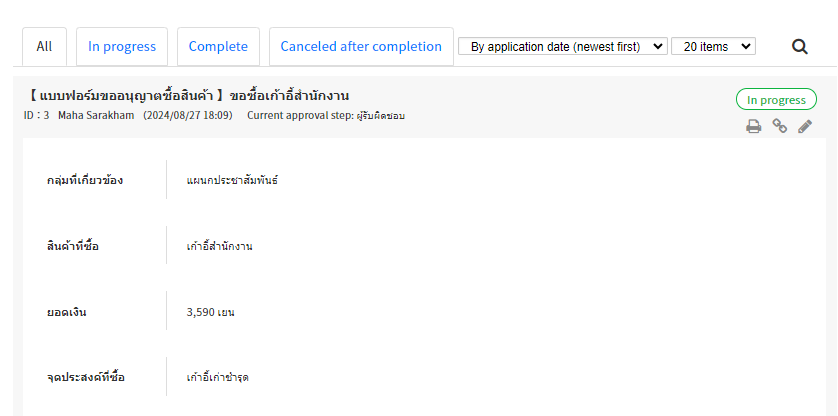Open the ขอซื้อเก้าอี้สำนักงาน application title
838x416 pixels.
(288, 96)
